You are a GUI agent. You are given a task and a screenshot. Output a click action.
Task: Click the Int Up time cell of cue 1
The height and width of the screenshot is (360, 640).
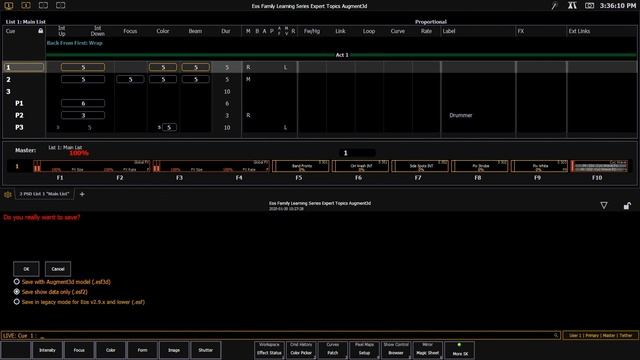(x=83, y=67)
